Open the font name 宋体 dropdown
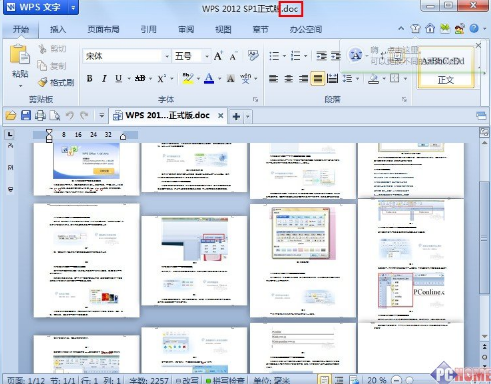Image resolution: width=491 pixels, height=384 pixels. [167, 56]
